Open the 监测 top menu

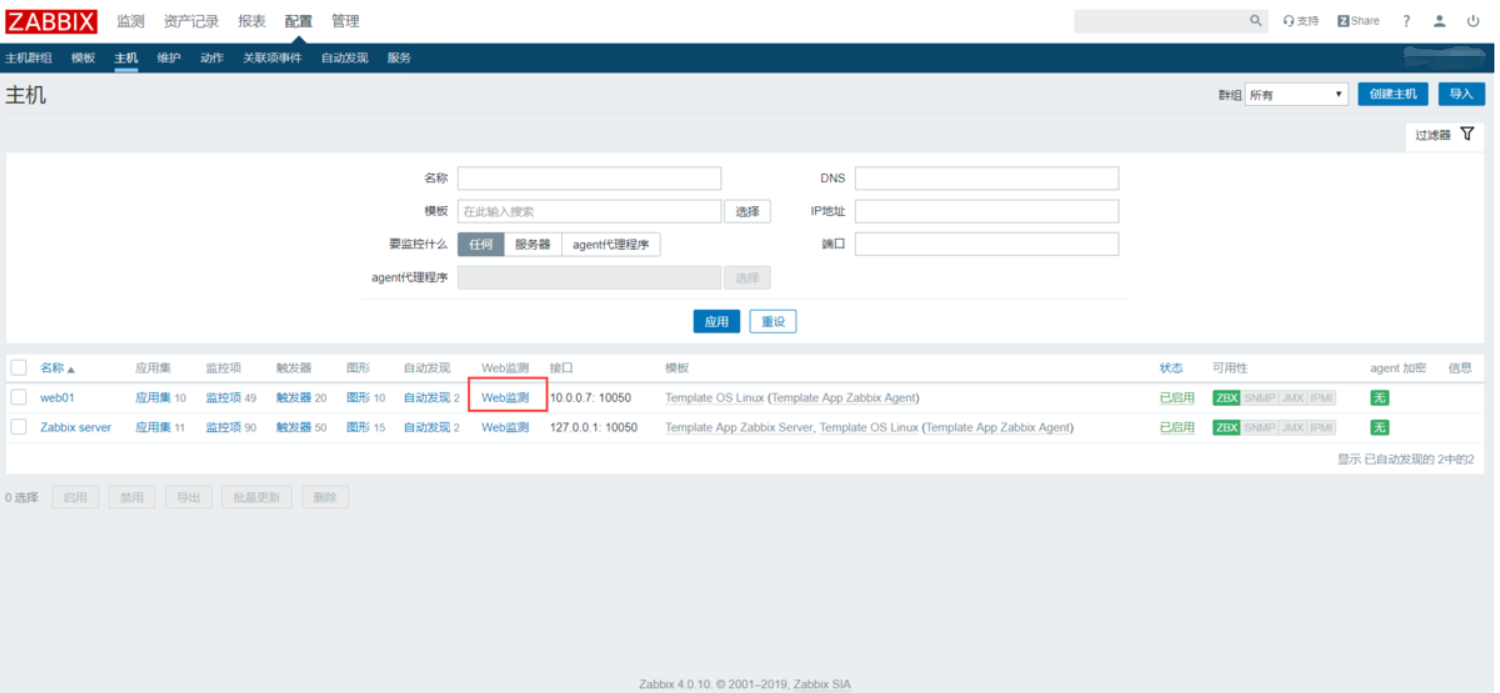(x=131, y=21)
